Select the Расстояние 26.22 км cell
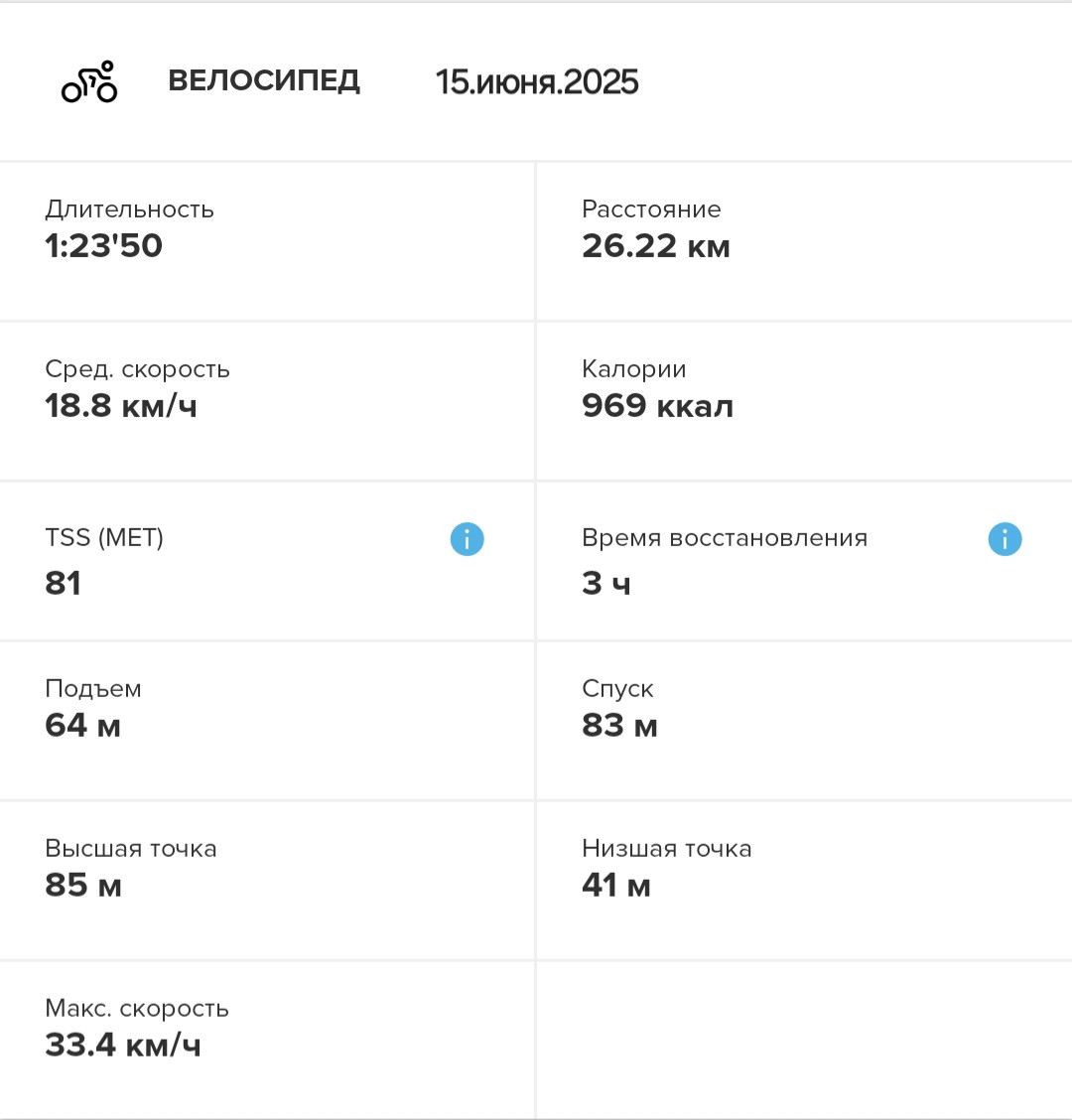Screen dimensions: 1072x1120 tap(805, 241)
